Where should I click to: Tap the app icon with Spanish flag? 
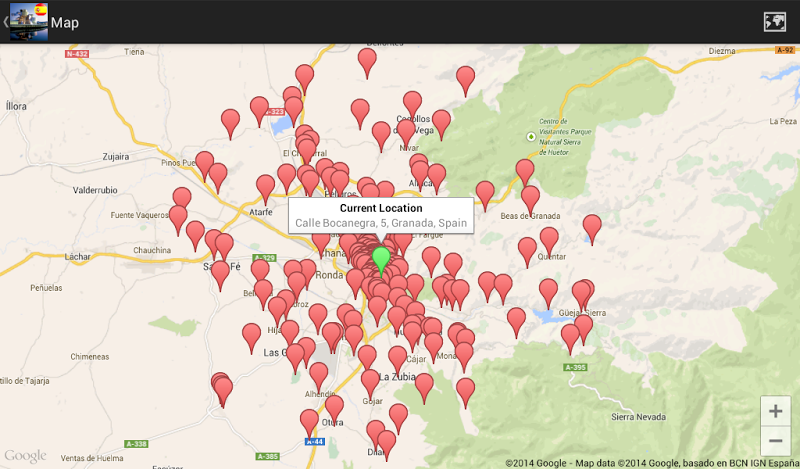point(29,21)
